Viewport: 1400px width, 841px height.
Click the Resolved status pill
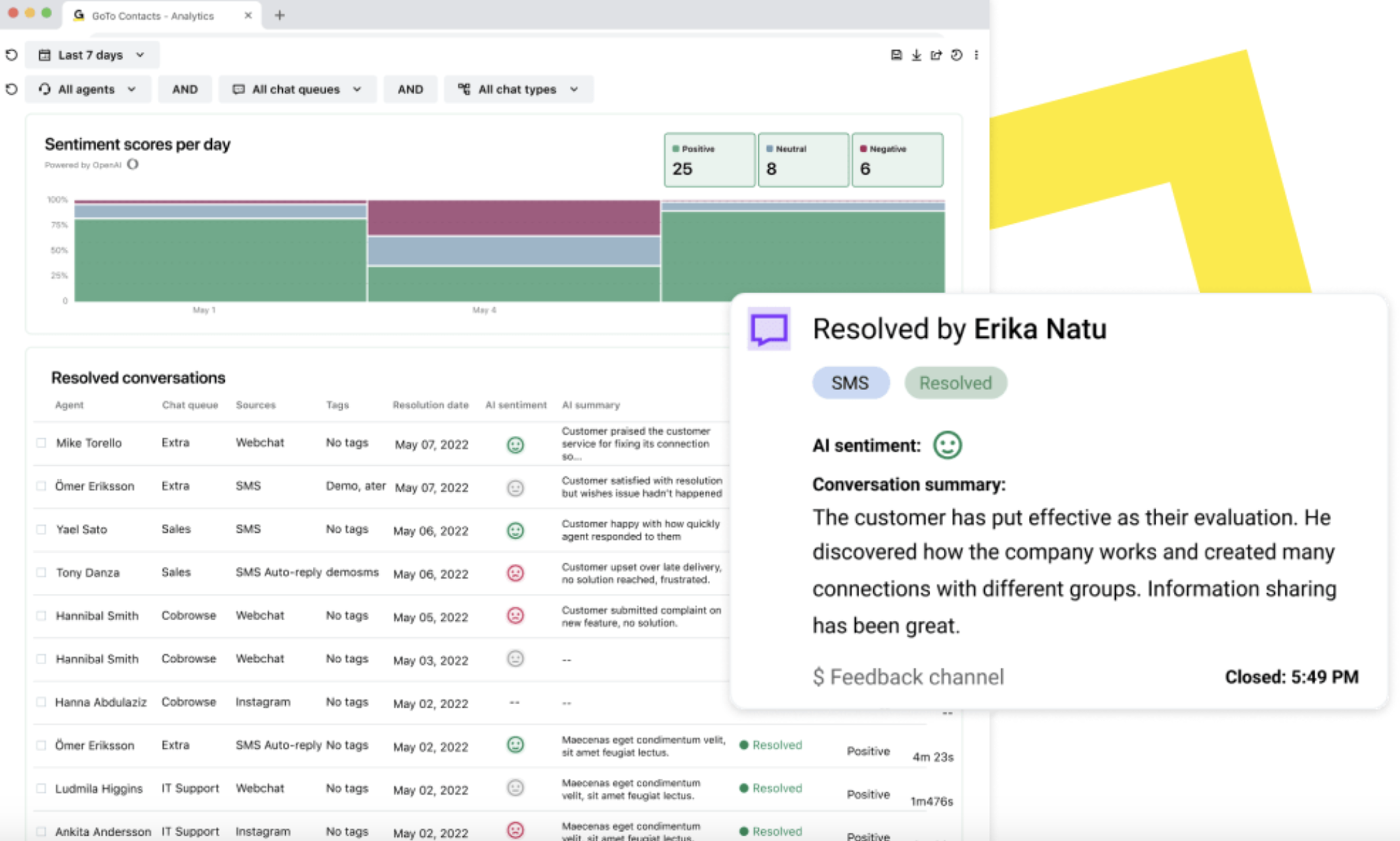(955, 383)
